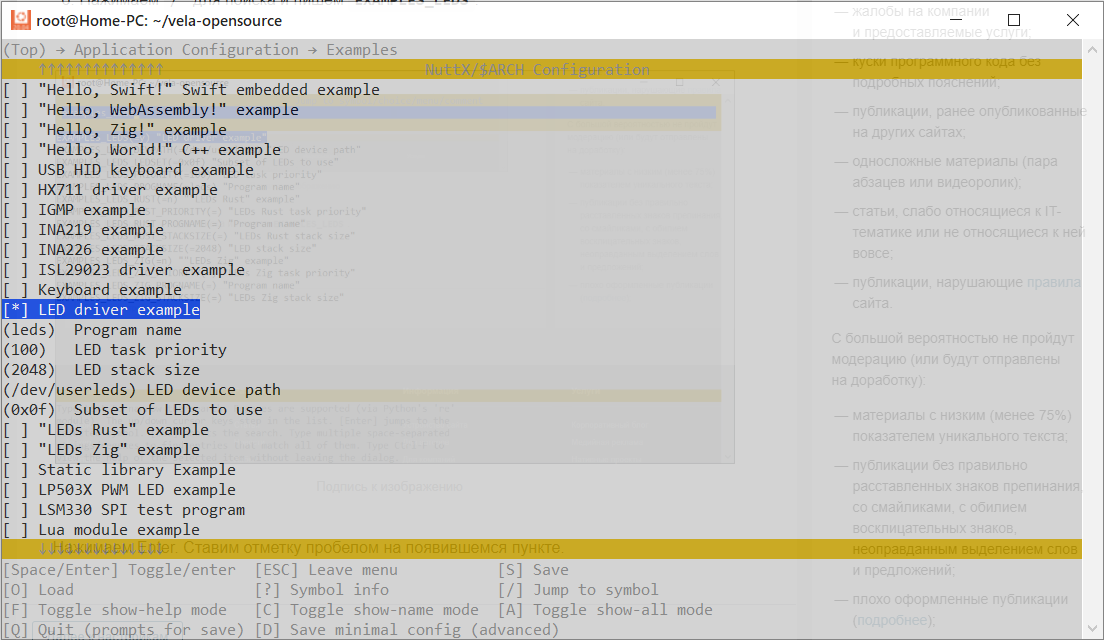This screenshot has width=1104, height=640.
Task: Click [Q] Quit (prompts for save) hint
Action: [124, 630]
